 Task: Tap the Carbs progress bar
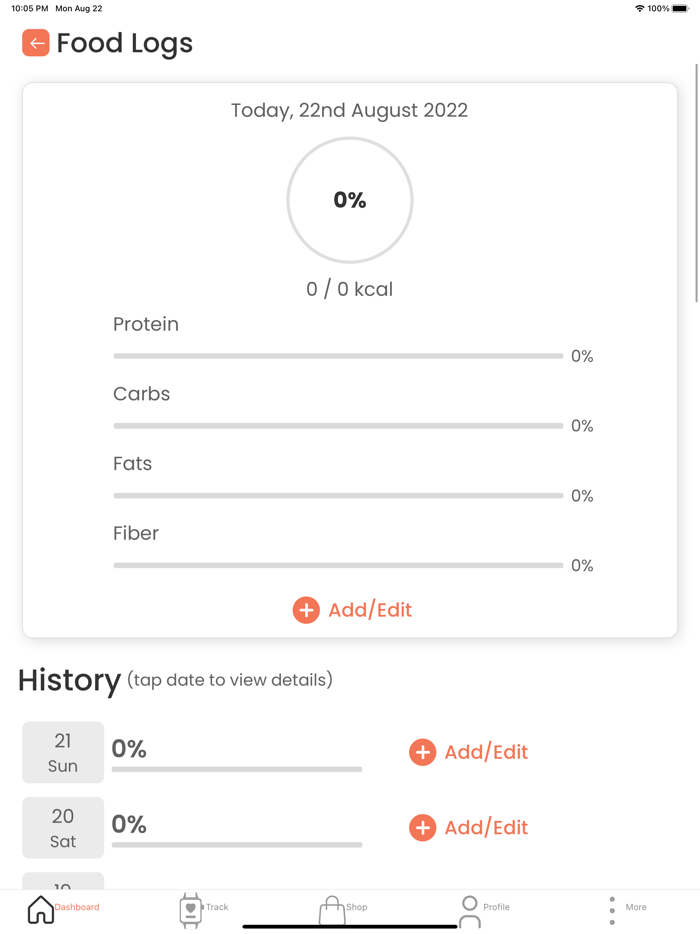click(x=338, y=426)
